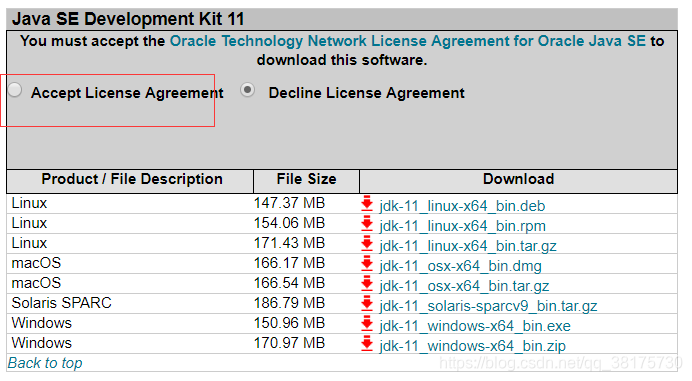Click the Java SE Development Kit 11 heading
The height and width of the screenshot is (381, 692).
(x=128, y=19)
